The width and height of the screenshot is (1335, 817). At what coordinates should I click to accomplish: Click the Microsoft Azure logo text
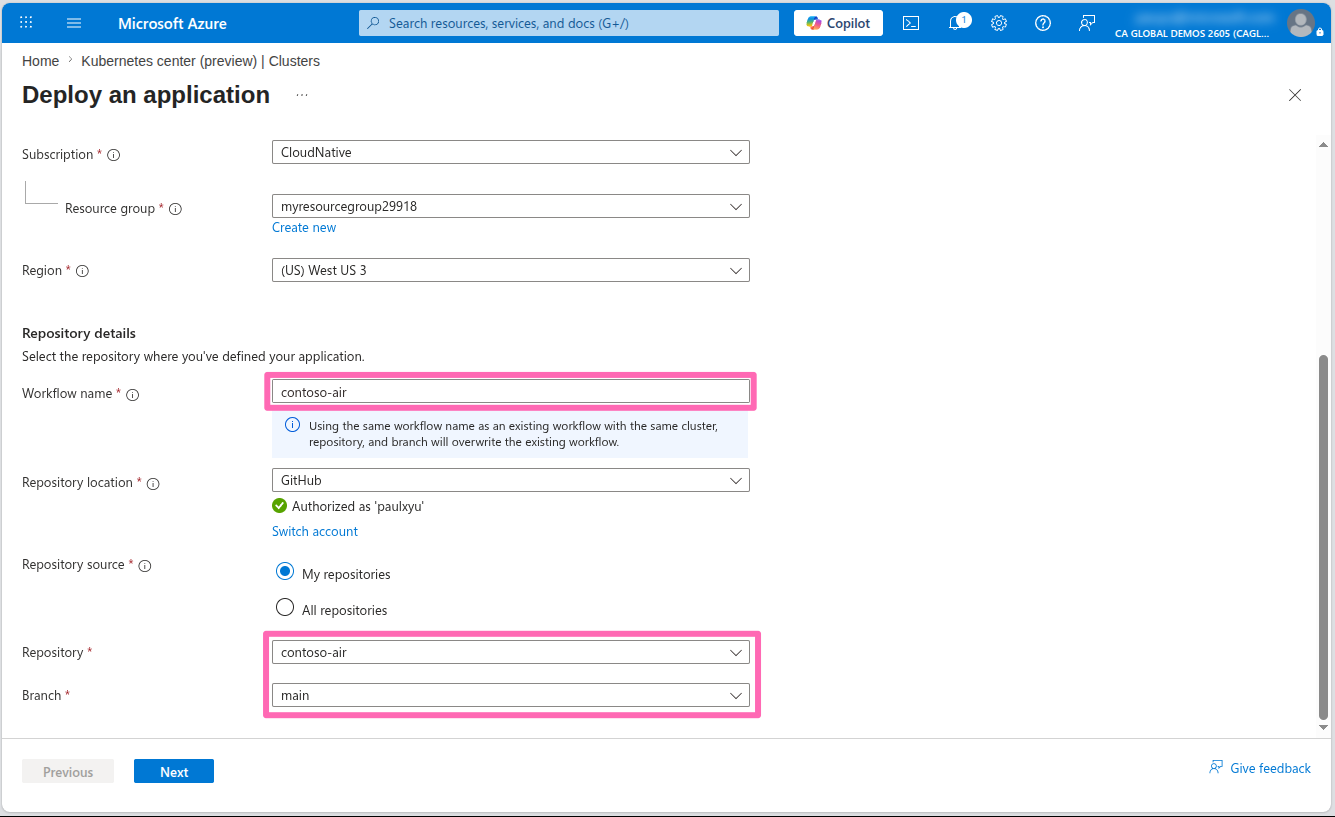click(172, 23)
